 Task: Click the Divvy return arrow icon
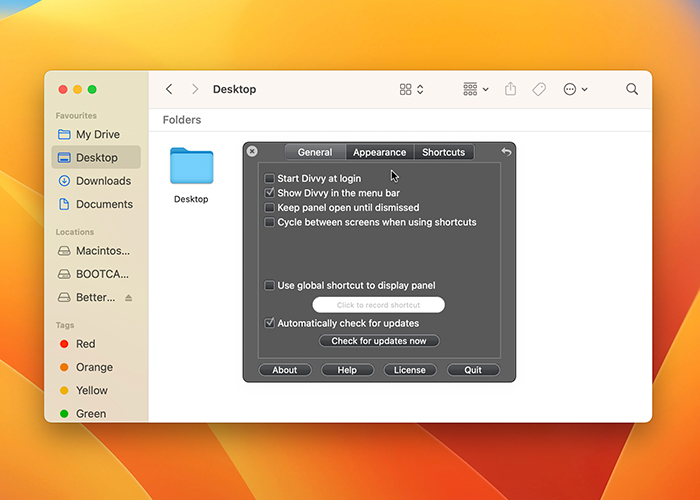click(506, 152)
